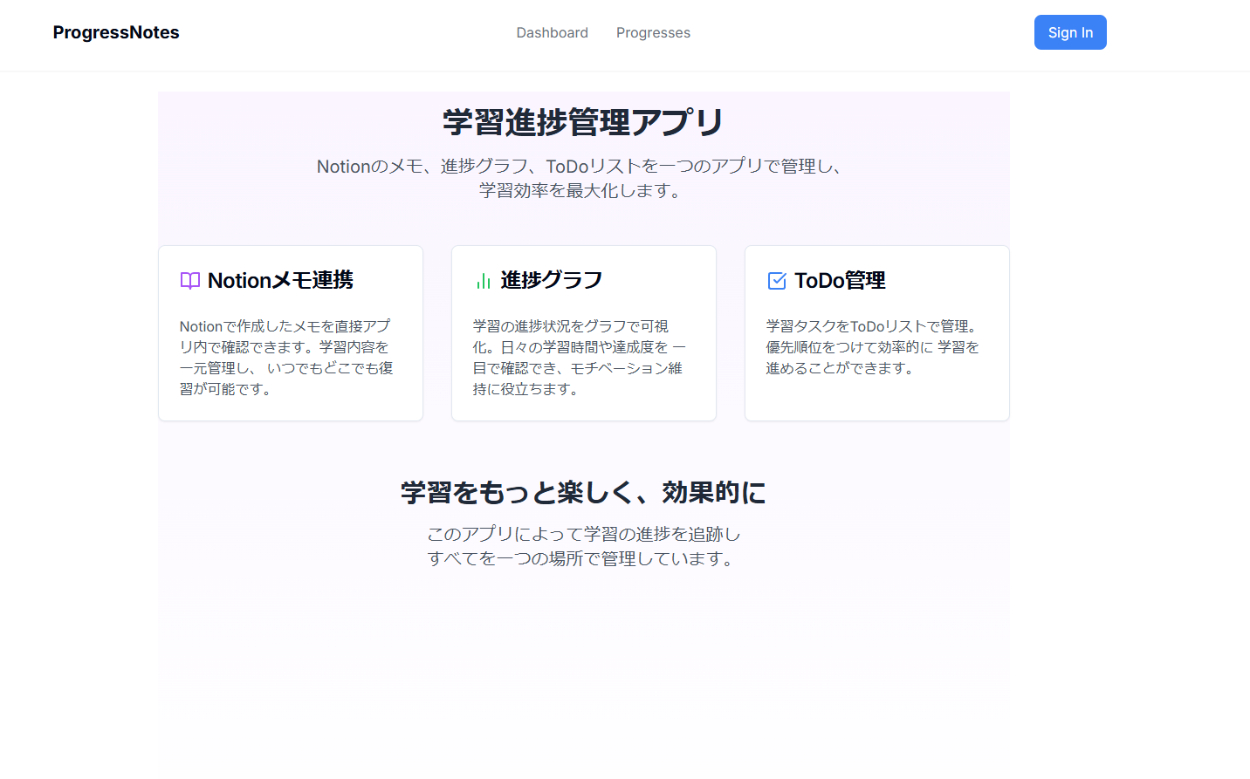Click the Notionメモ連携 card description text

[x=286, y=357]
